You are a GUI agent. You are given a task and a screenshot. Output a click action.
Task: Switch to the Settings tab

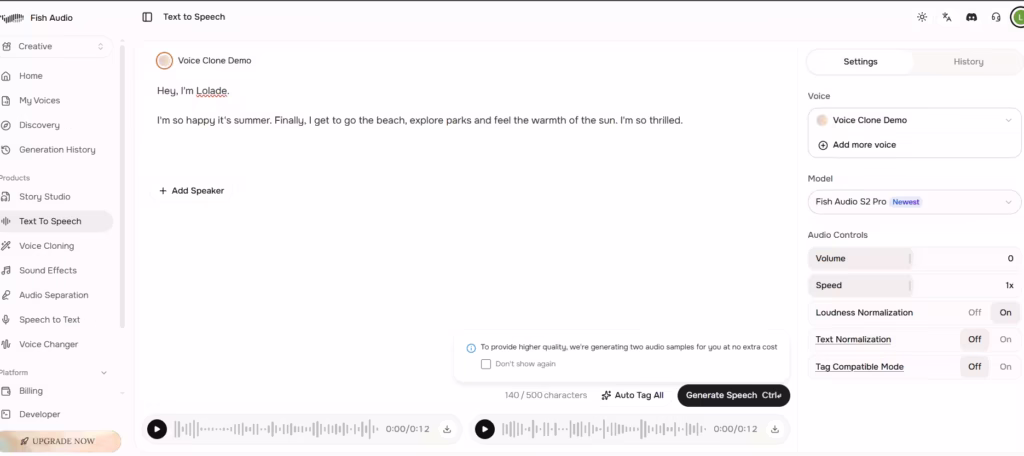pos(860,61)
